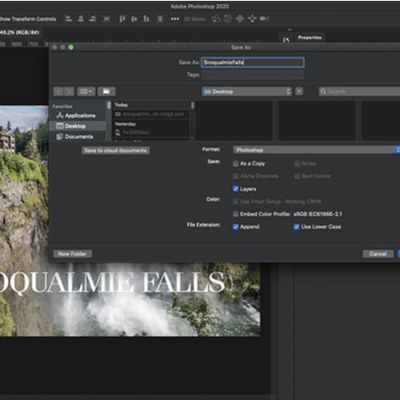Select the 3D orbit camera icon
400x400 pixels.
coord(216,19)
